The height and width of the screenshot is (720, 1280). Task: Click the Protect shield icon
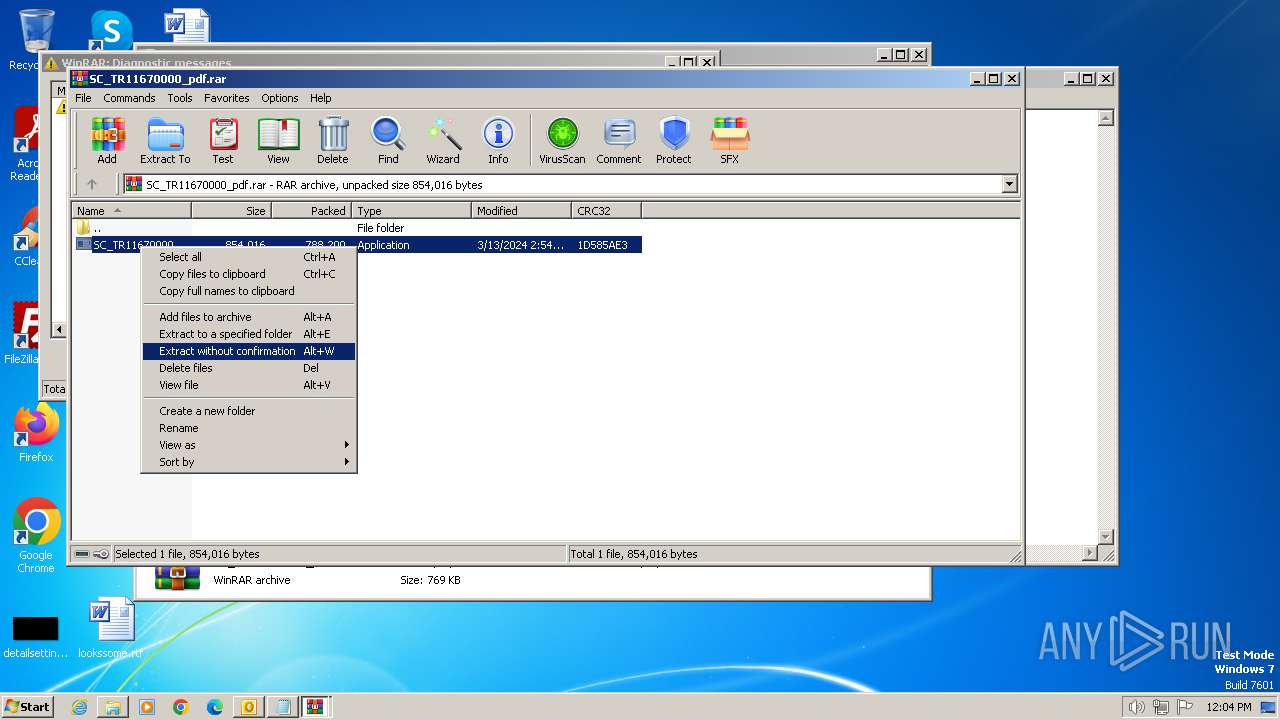pyautogui.click(x=674, y=141)
